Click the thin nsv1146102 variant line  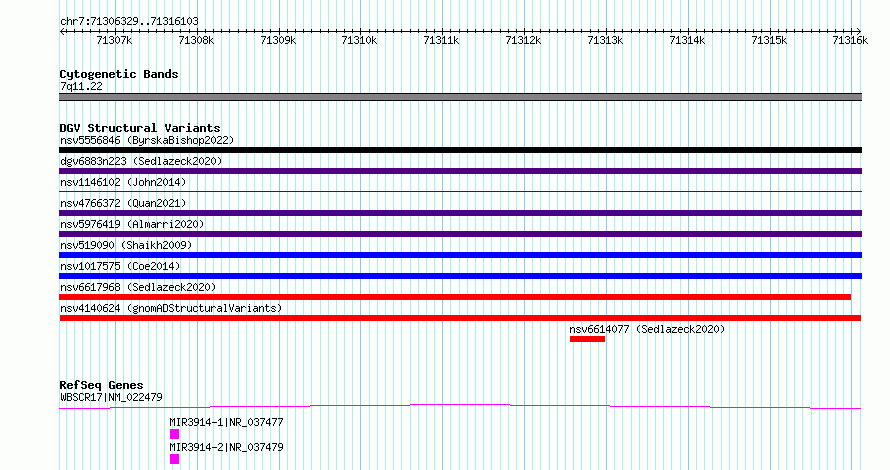tap(460, 192)
